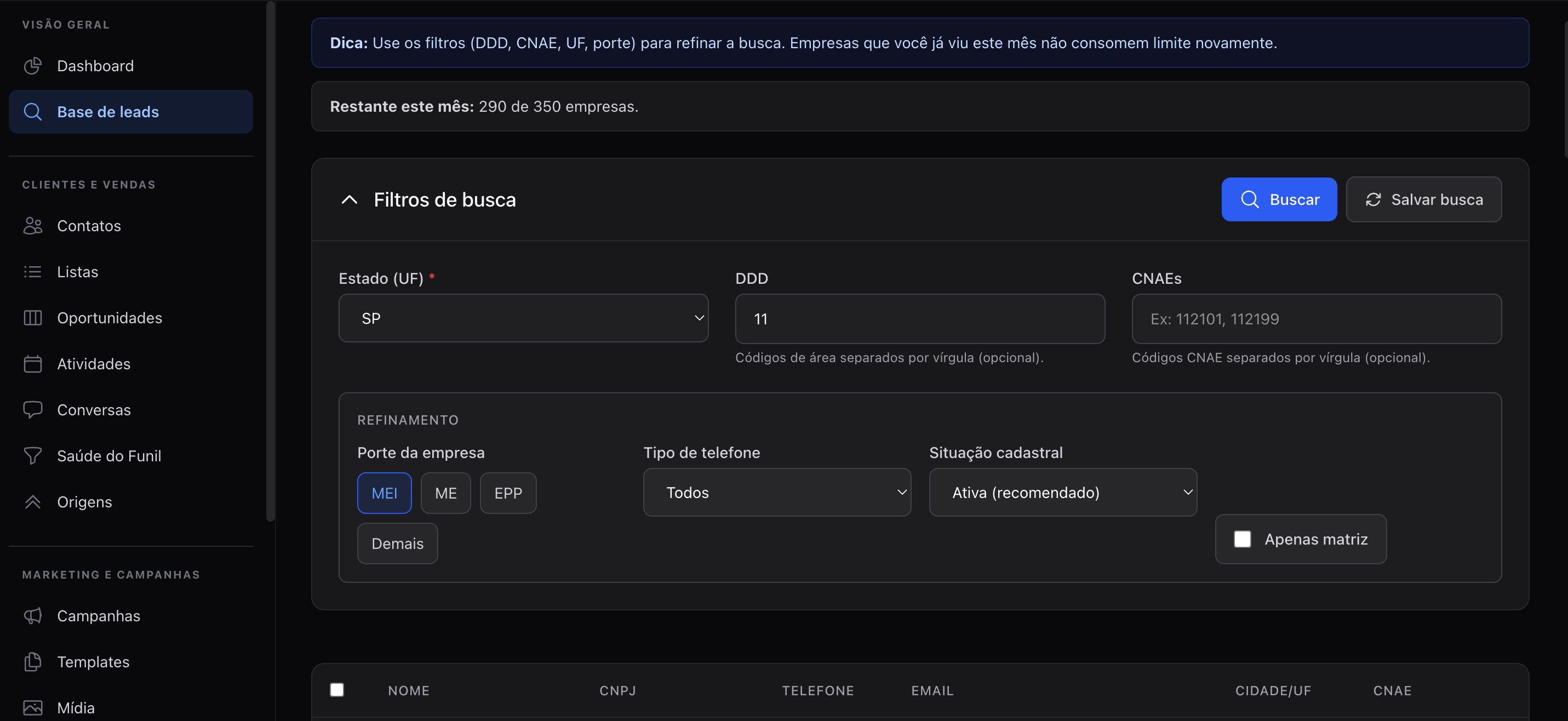Click the CNPJ column header
1568x721 pixels.
(x=617, y=690)
